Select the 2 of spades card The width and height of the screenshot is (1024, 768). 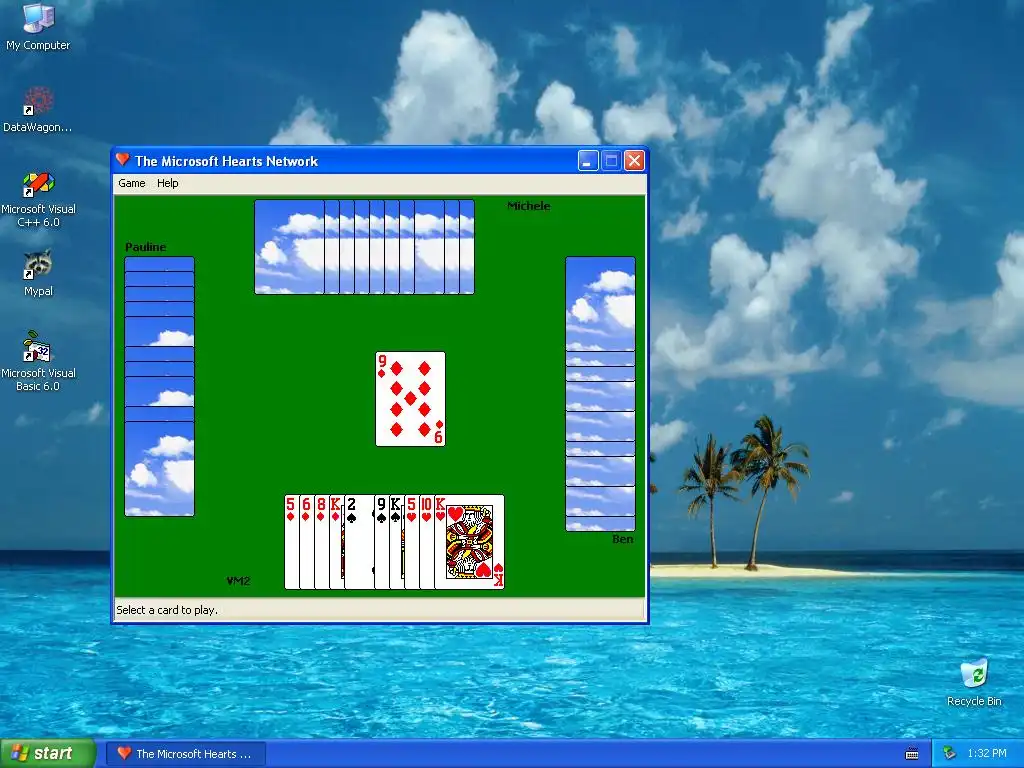359,542
